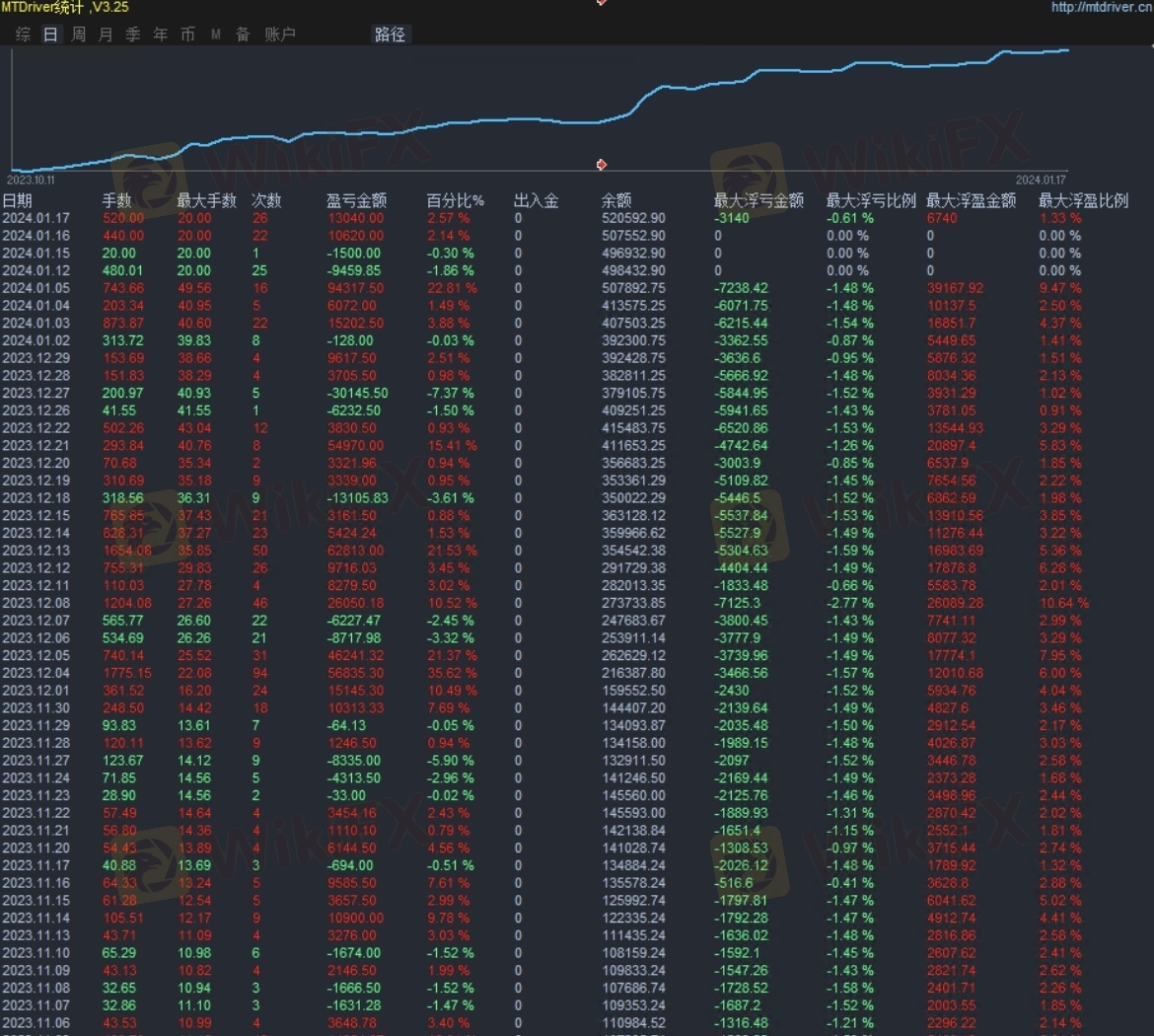Open the 周 weekly statistics tab
This screenshot has width=1154, height=1036.
(78, 35)
